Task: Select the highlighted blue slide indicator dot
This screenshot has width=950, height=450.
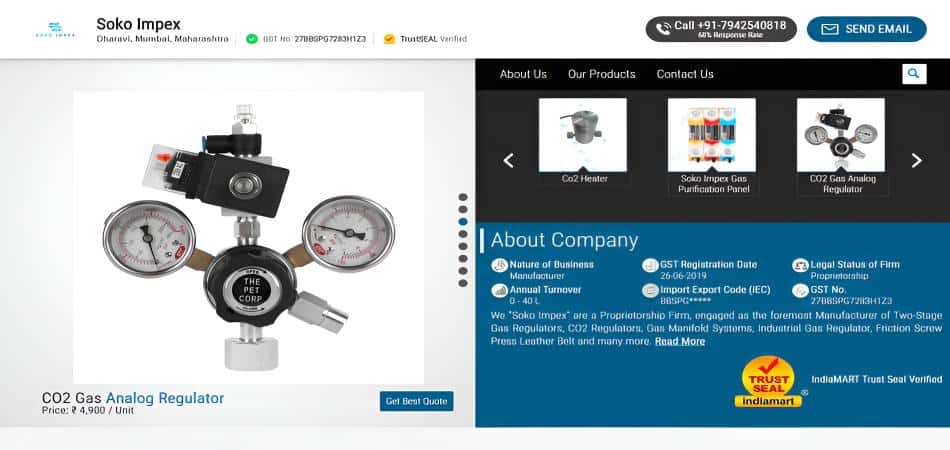Action: (463, 222)
